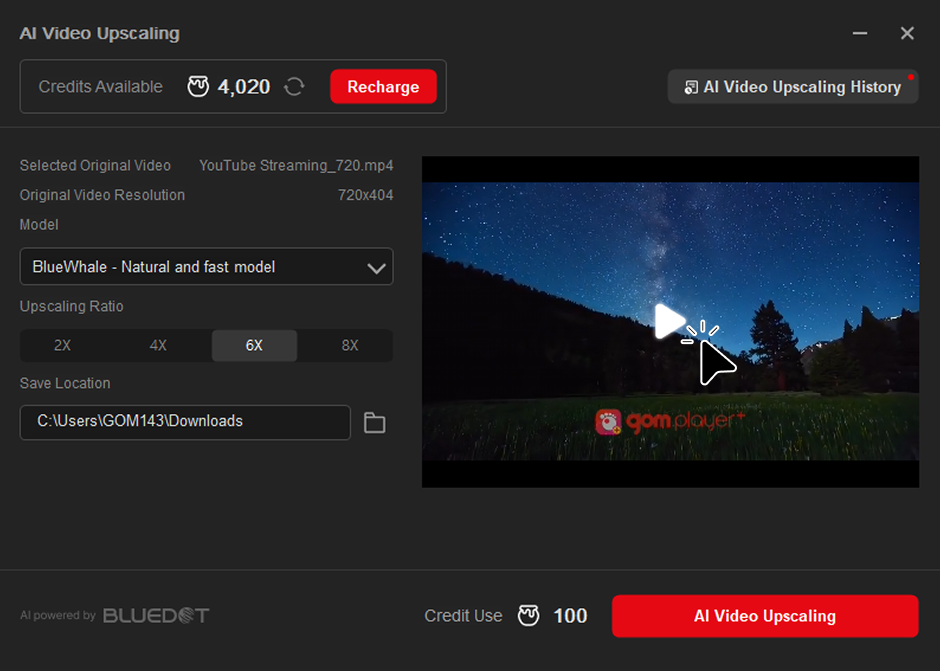Click the 720x404 original resolution value

pos(365,195)
